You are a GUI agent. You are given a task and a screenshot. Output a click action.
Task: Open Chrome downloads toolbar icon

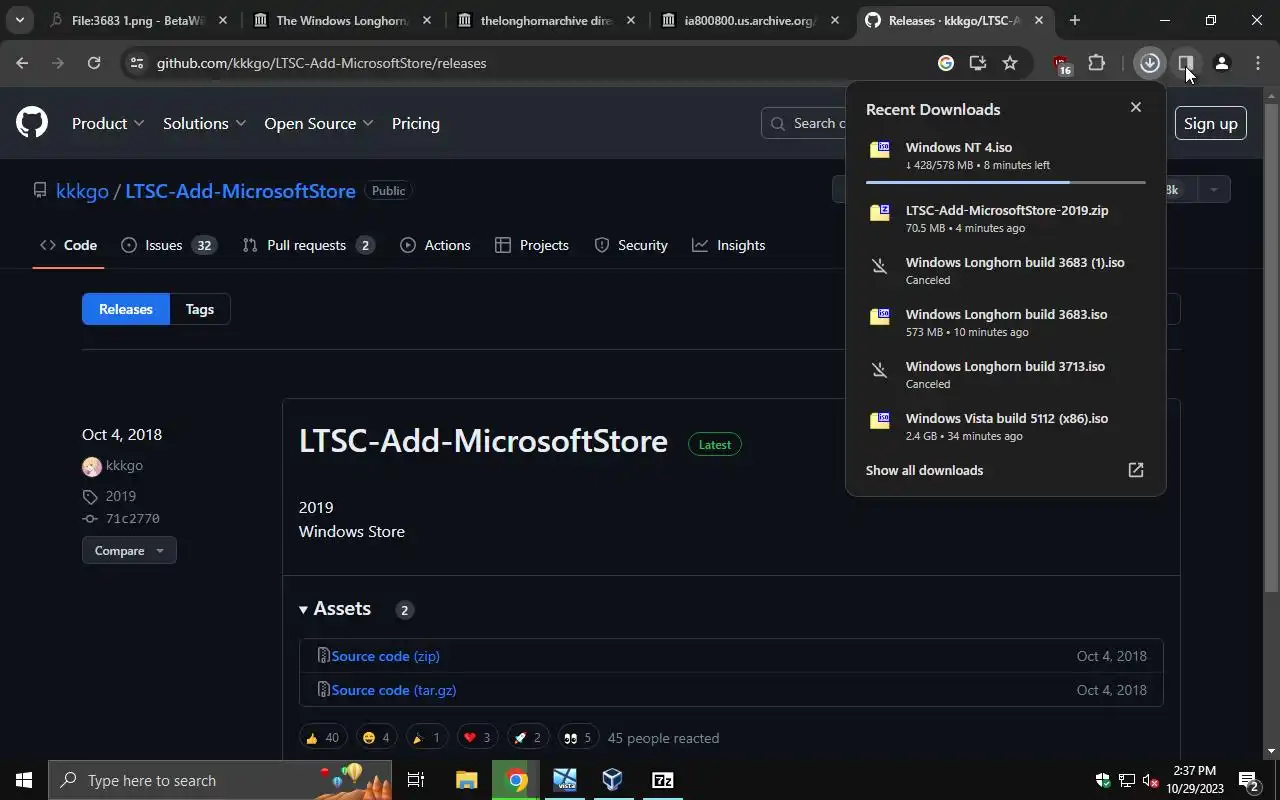pos(1150,63)
